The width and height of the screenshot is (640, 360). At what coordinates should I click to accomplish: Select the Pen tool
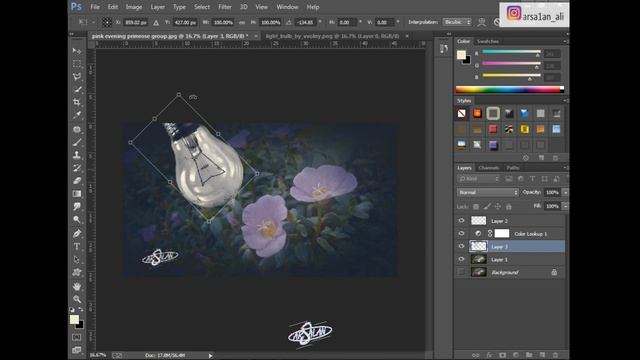(76, 233)
